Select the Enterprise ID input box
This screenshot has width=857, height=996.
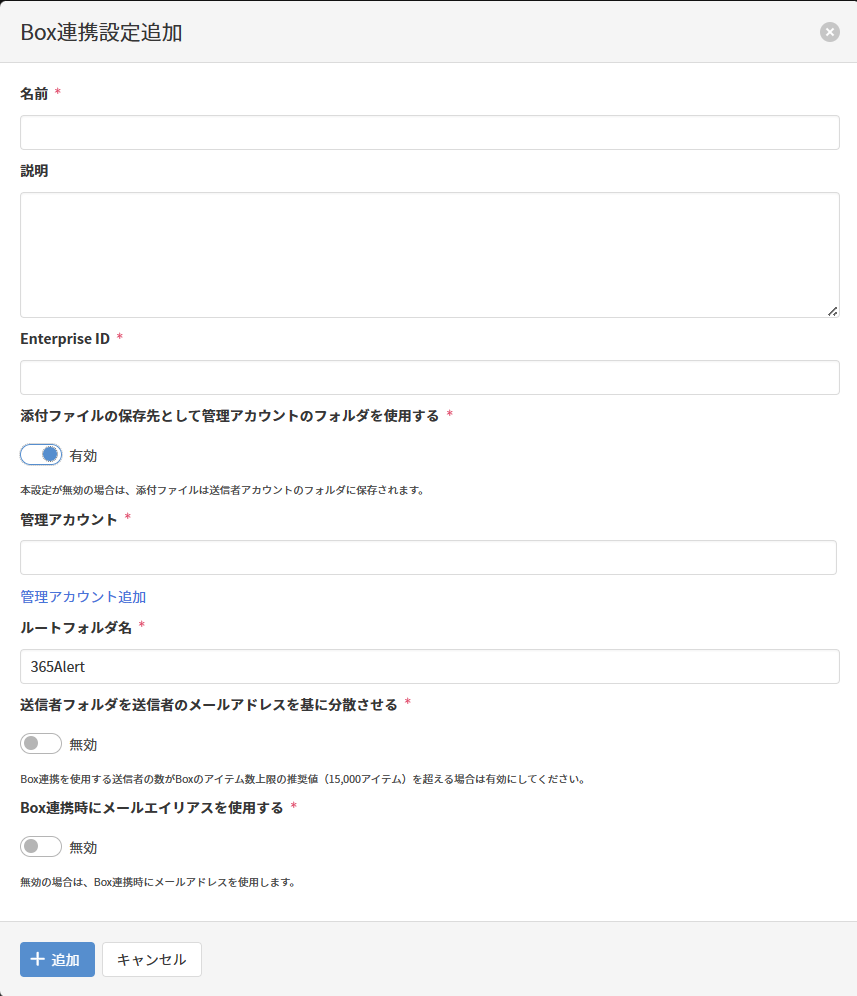coord(429,378)
